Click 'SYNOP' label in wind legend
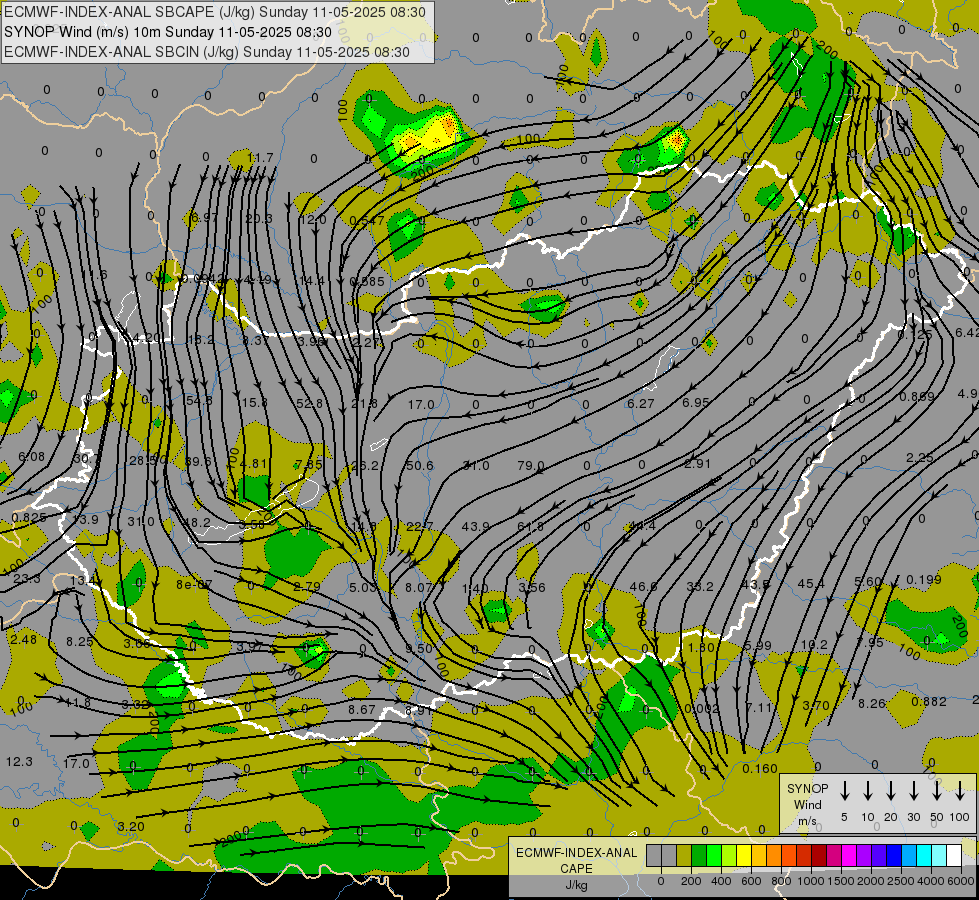Viewport: 979px width, 900px height. pos(807,788)
